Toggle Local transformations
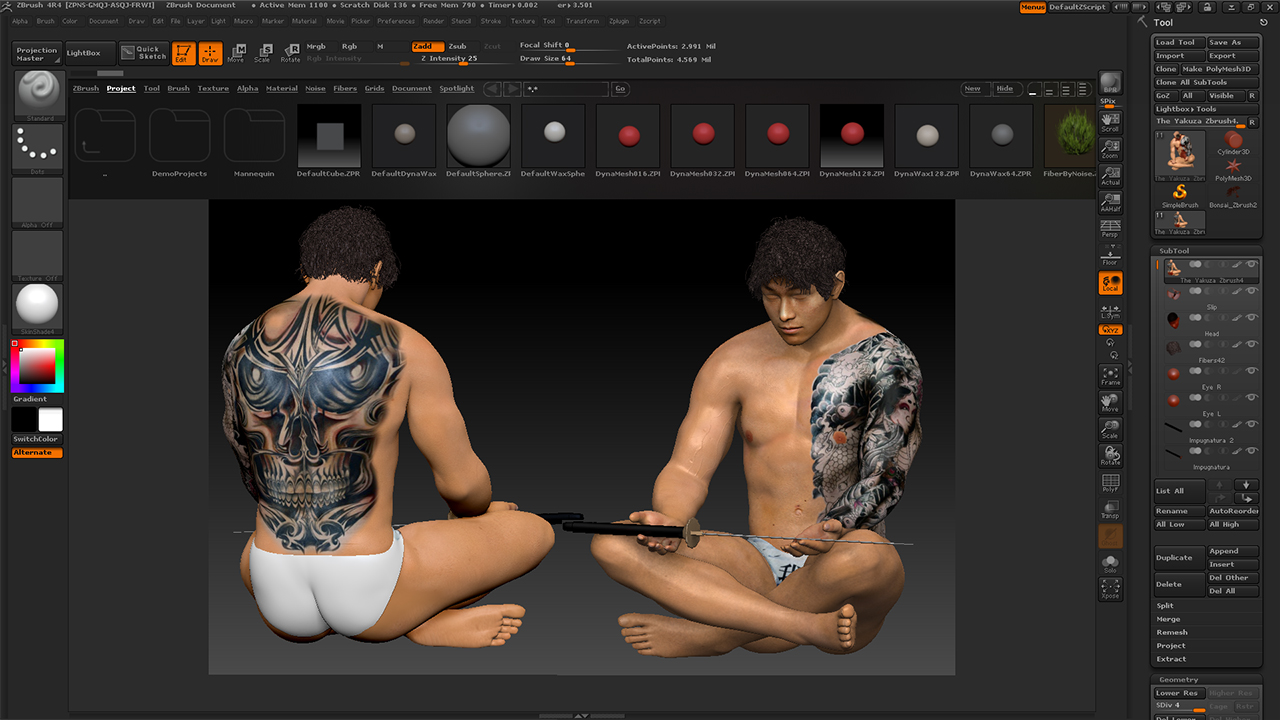The height and width of the screenshot is (720, 1280). (x=1110, y=283)
